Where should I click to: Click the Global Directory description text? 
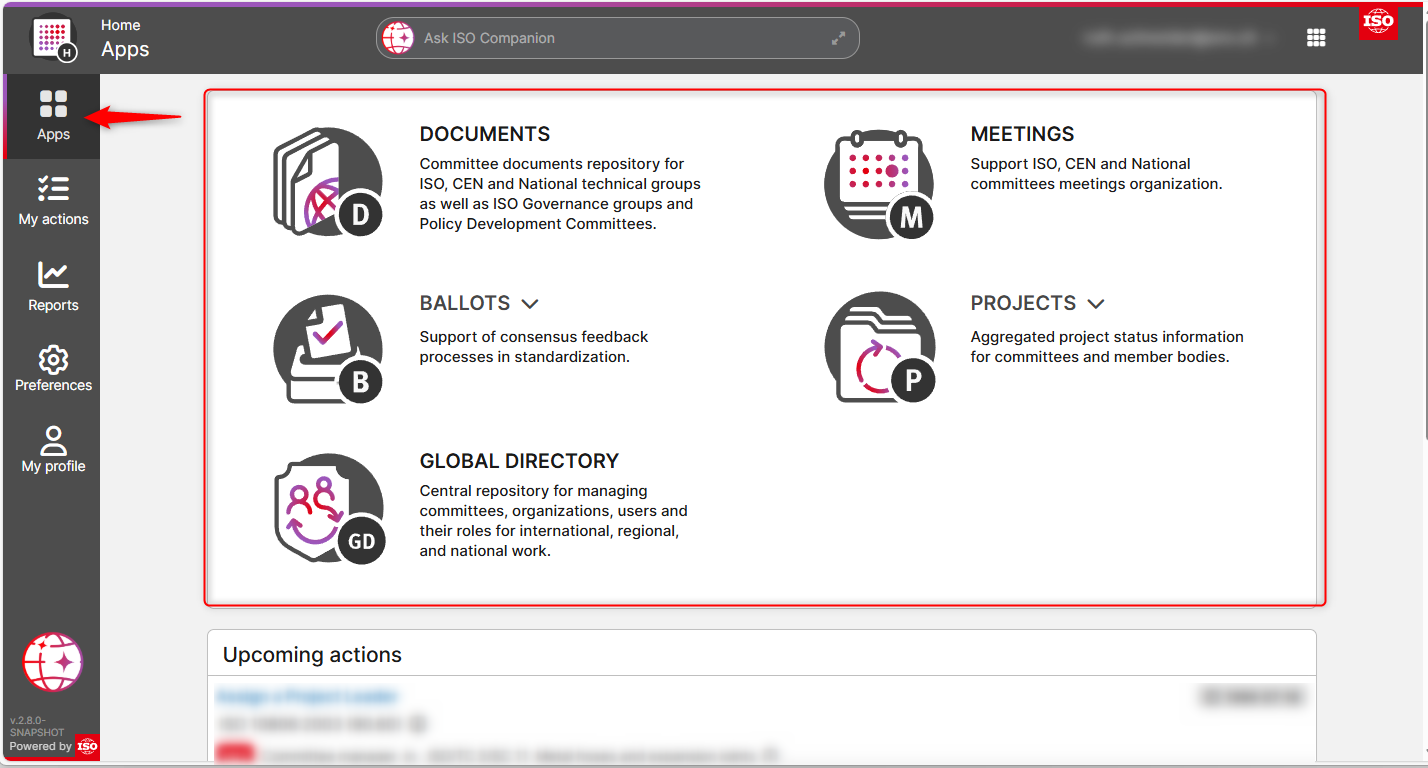pyautogui.click(x=554, y=521)
